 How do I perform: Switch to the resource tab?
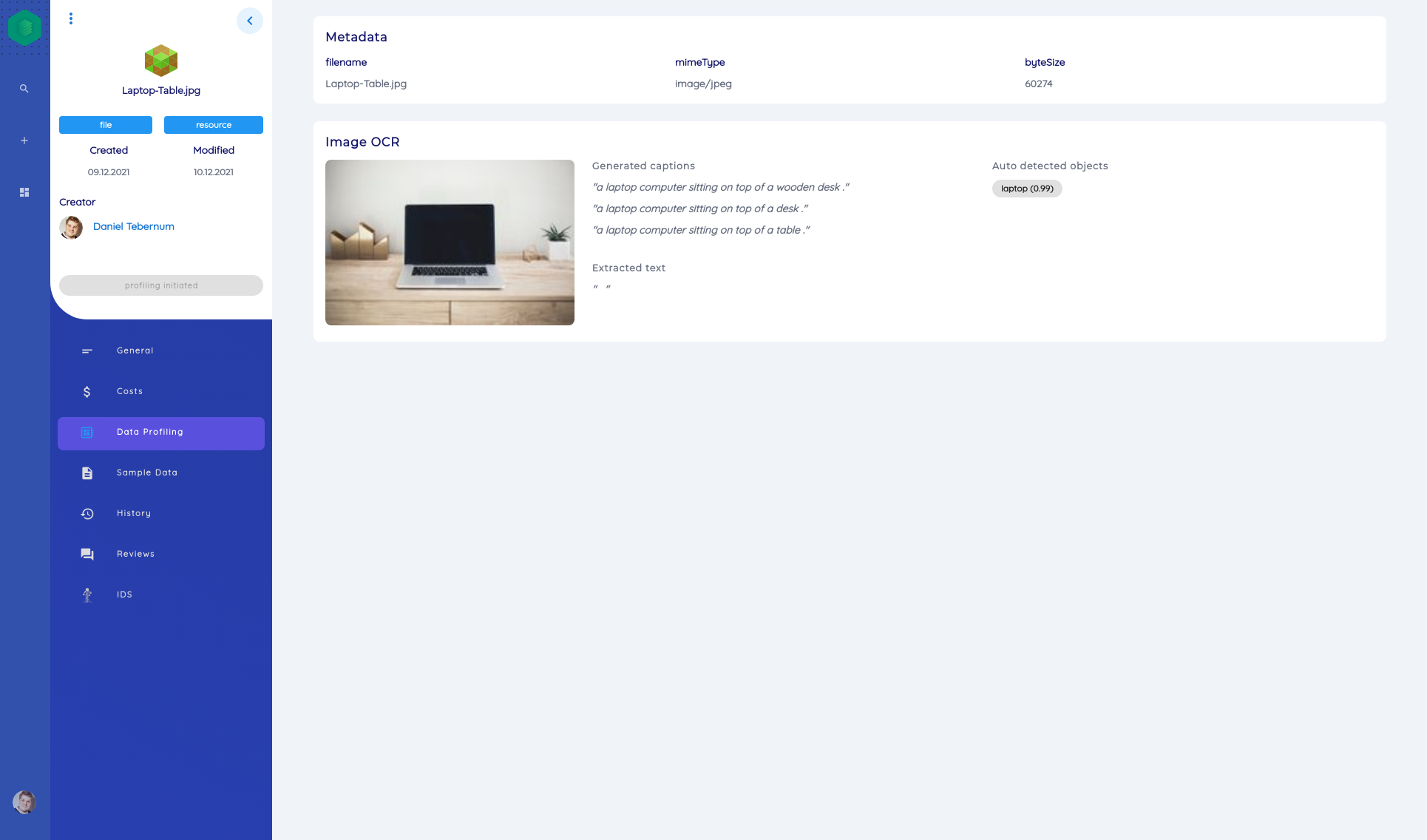tap(213, 124)
